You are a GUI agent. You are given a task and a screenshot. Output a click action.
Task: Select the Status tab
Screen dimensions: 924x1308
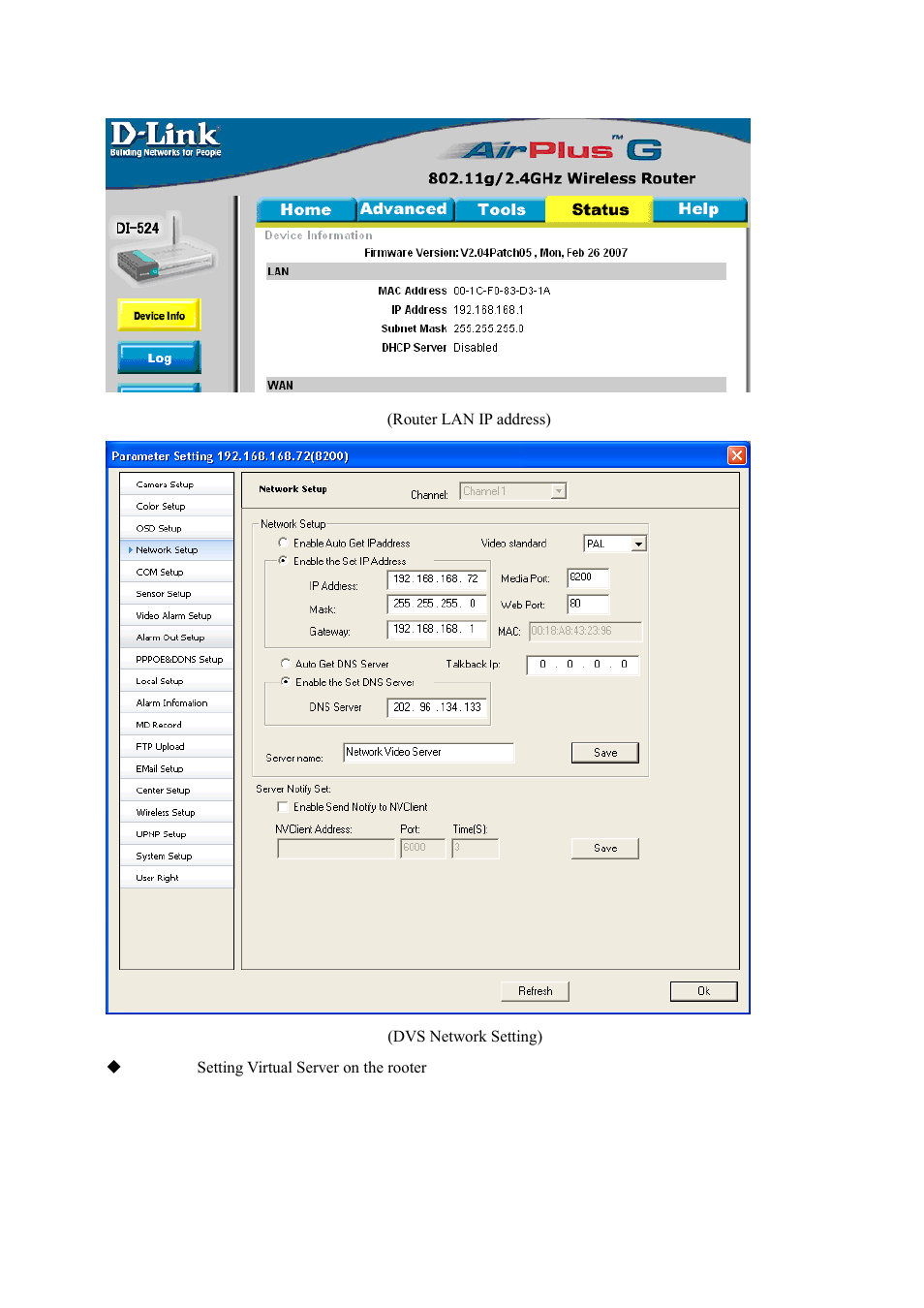click(600, 209)
